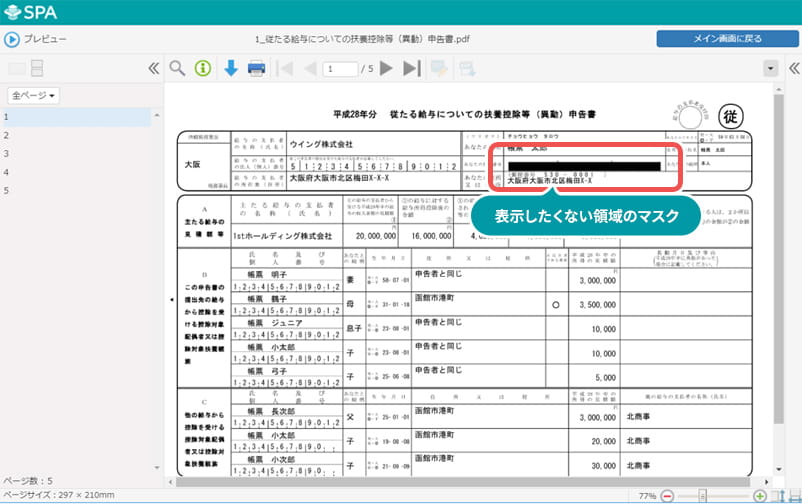The height and width of the screenshot is (504, 802).
Task: Select page 1 in the page list
Action: click(x=76, y=117)
